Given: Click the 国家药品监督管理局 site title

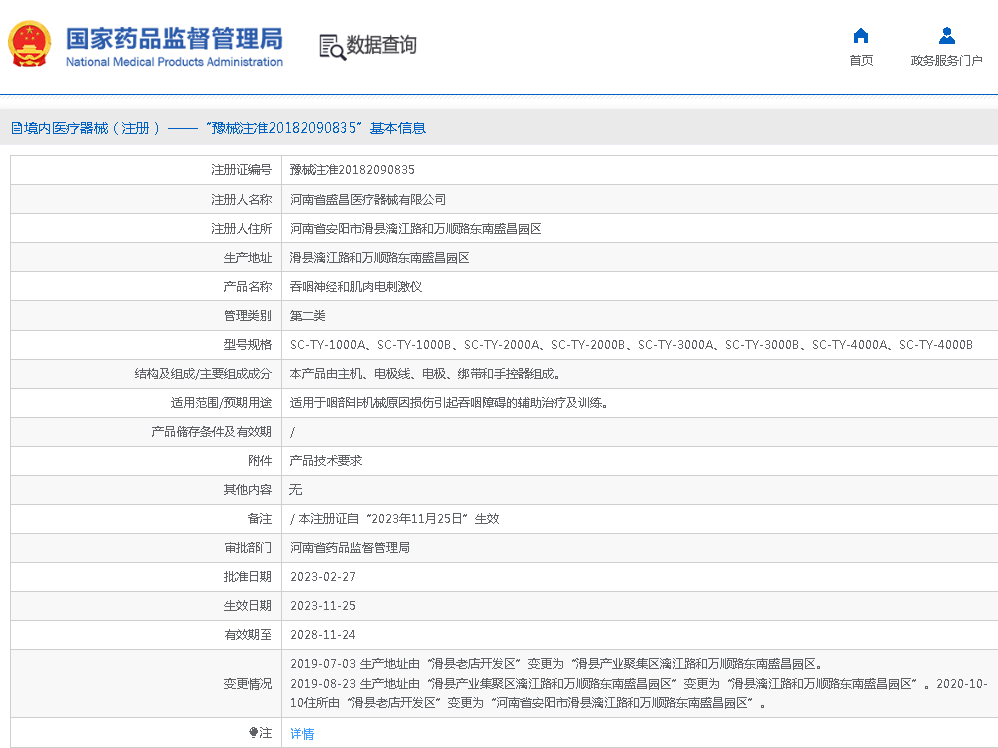Looking at the screenshot, I should click(174, 38).
